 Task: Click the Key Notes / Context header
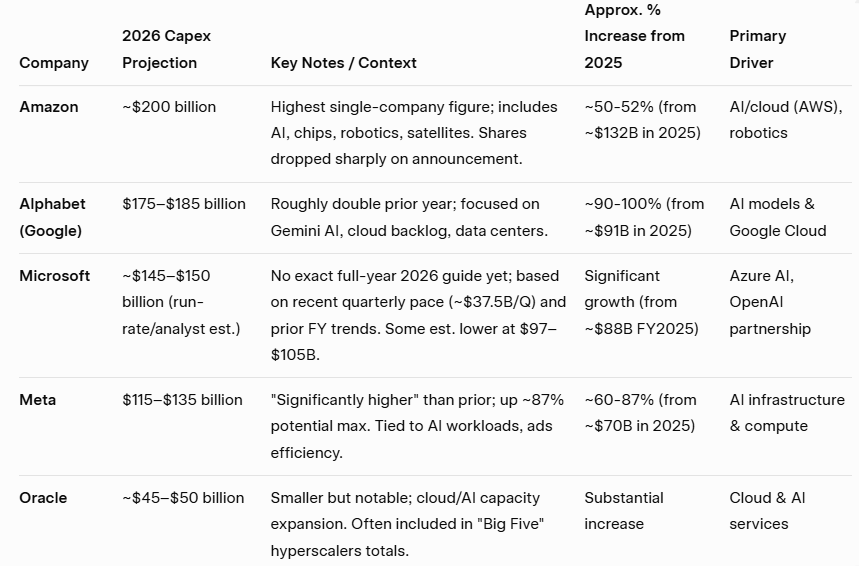coord(343,63)
